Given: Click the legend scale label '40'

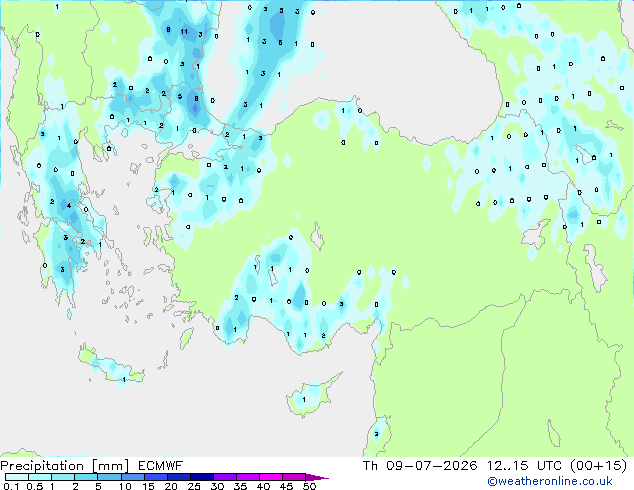Looking at the screenshot, I should (x=263, y=486).
